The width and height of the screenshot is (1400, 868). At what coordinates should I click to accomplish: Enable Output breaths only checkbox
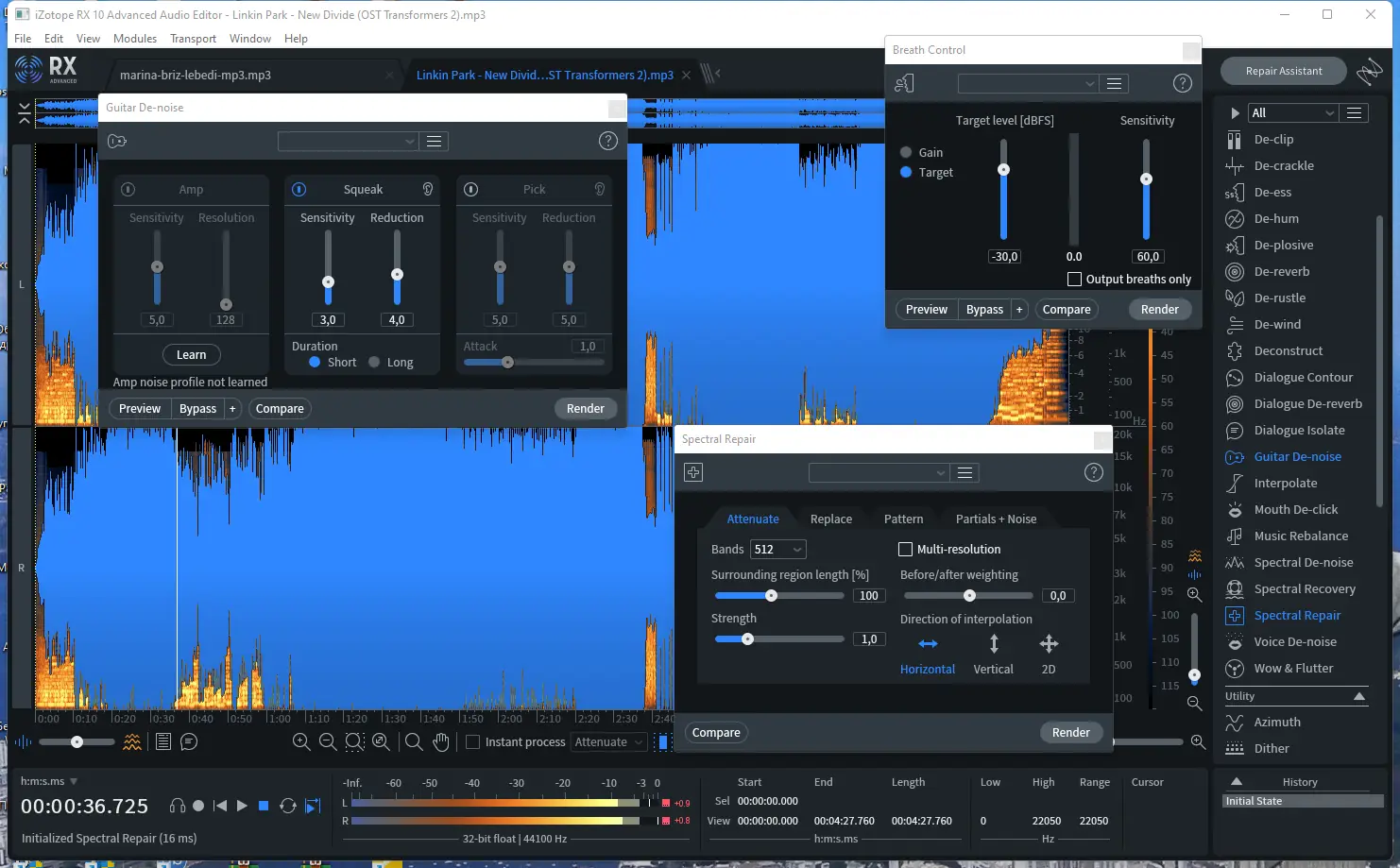pyautogui.click(x=1074, y=280)
